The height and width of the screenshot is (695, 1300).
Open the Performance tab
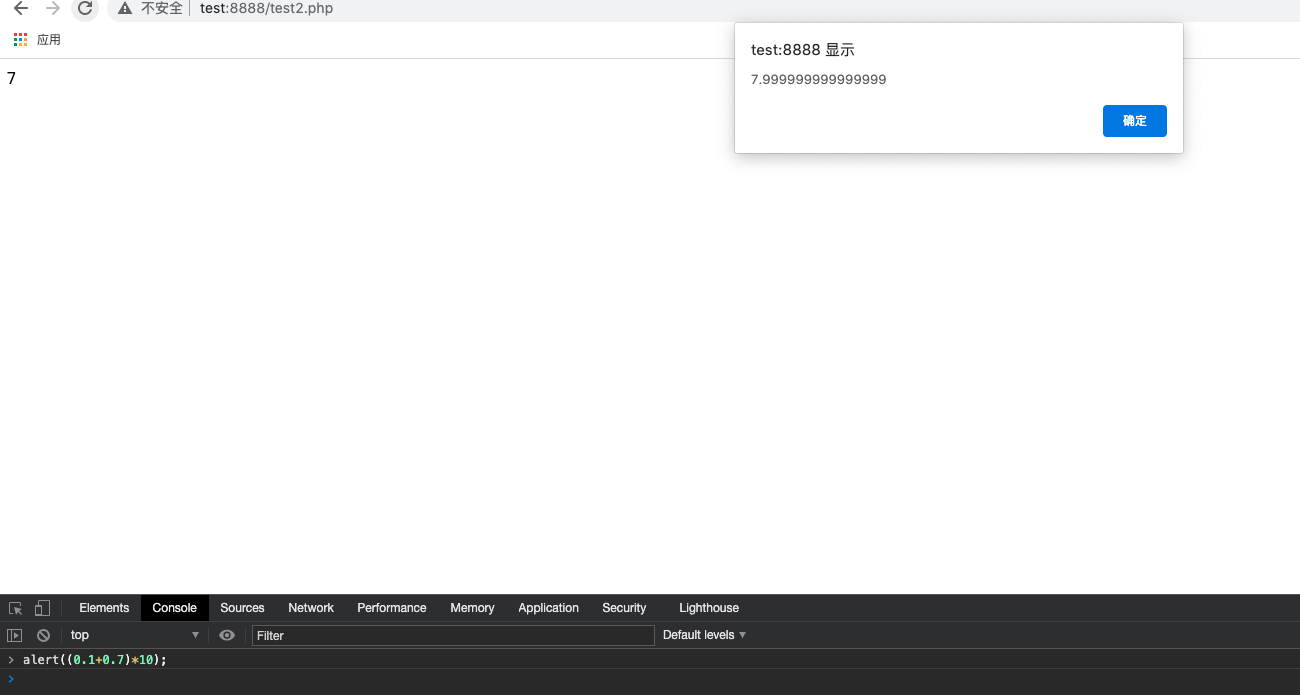coord(392,608)
